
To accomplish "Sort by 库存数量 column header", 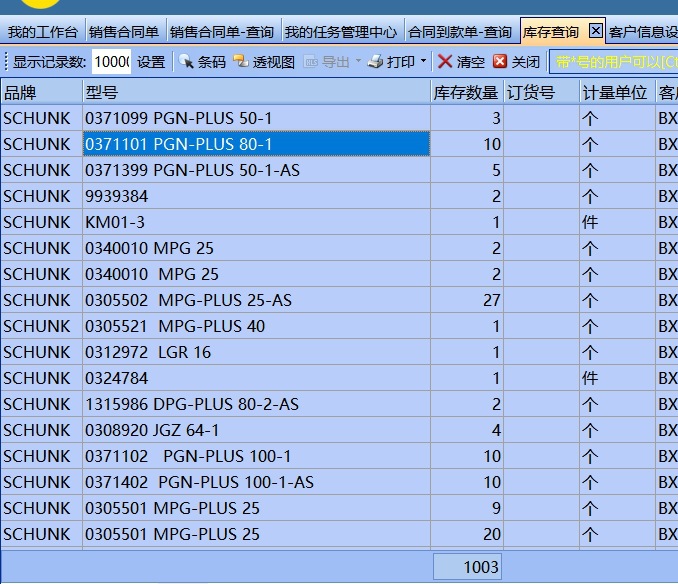I will (466, 92).
